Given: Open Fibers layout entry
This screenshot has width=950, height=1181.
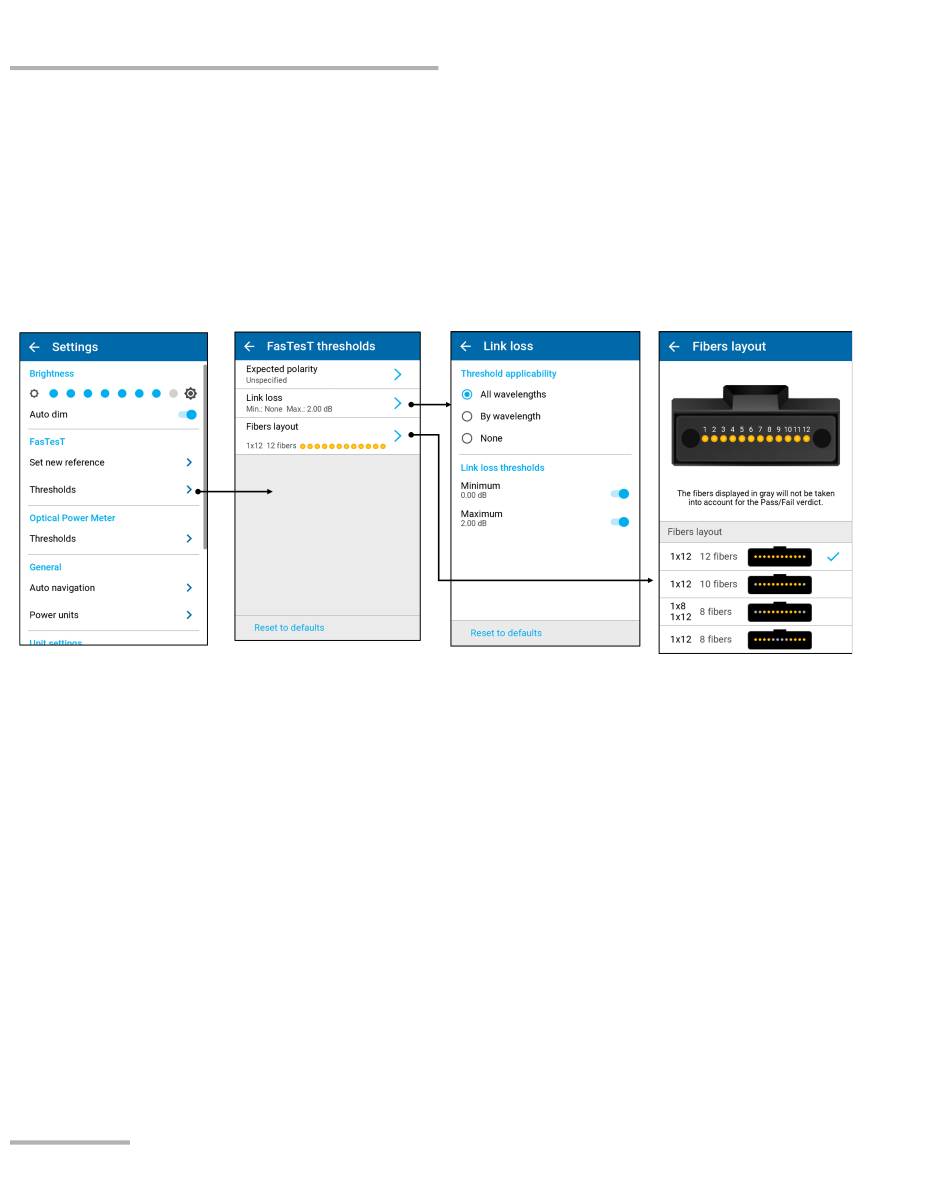Looking at the screenshot, I should coord(328,436).
